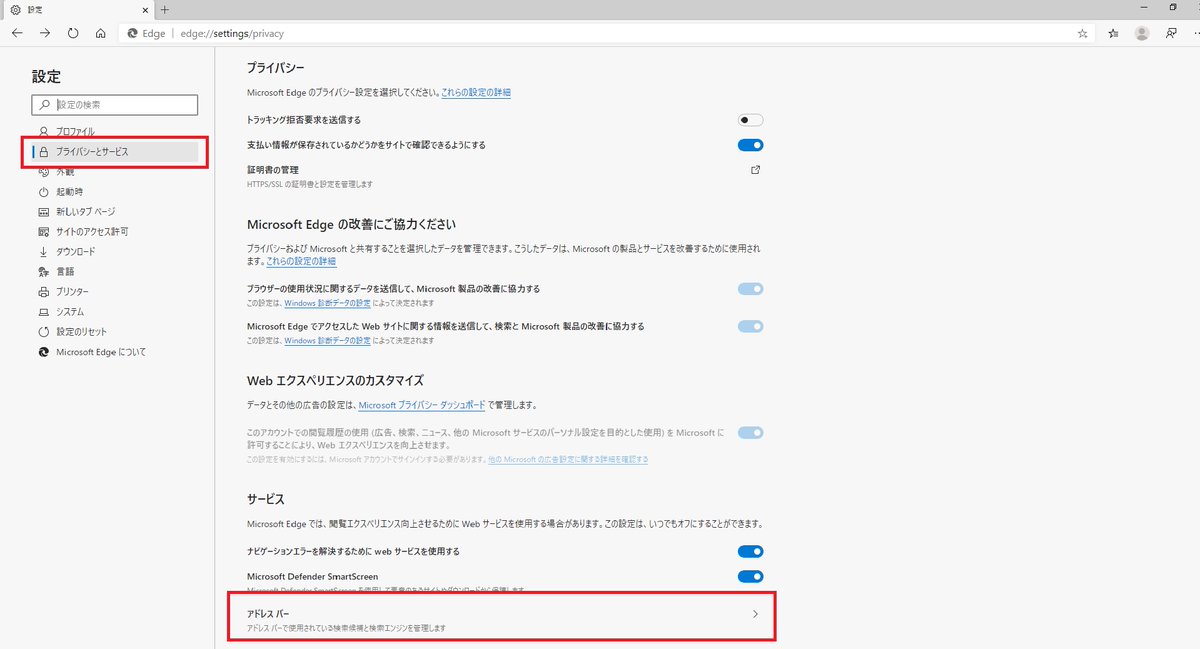Toggle navigation error web service switch
Screen dimensions: 1200x649
pyautogui.click(x=750, y=551)
